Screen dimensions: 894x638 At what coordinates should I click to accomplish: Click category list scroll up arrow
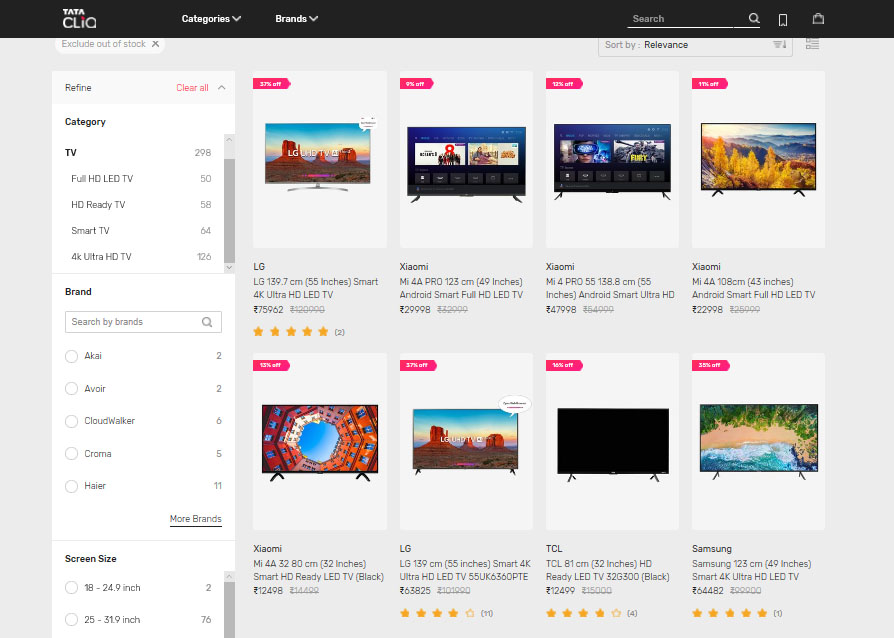pos(229,140)
